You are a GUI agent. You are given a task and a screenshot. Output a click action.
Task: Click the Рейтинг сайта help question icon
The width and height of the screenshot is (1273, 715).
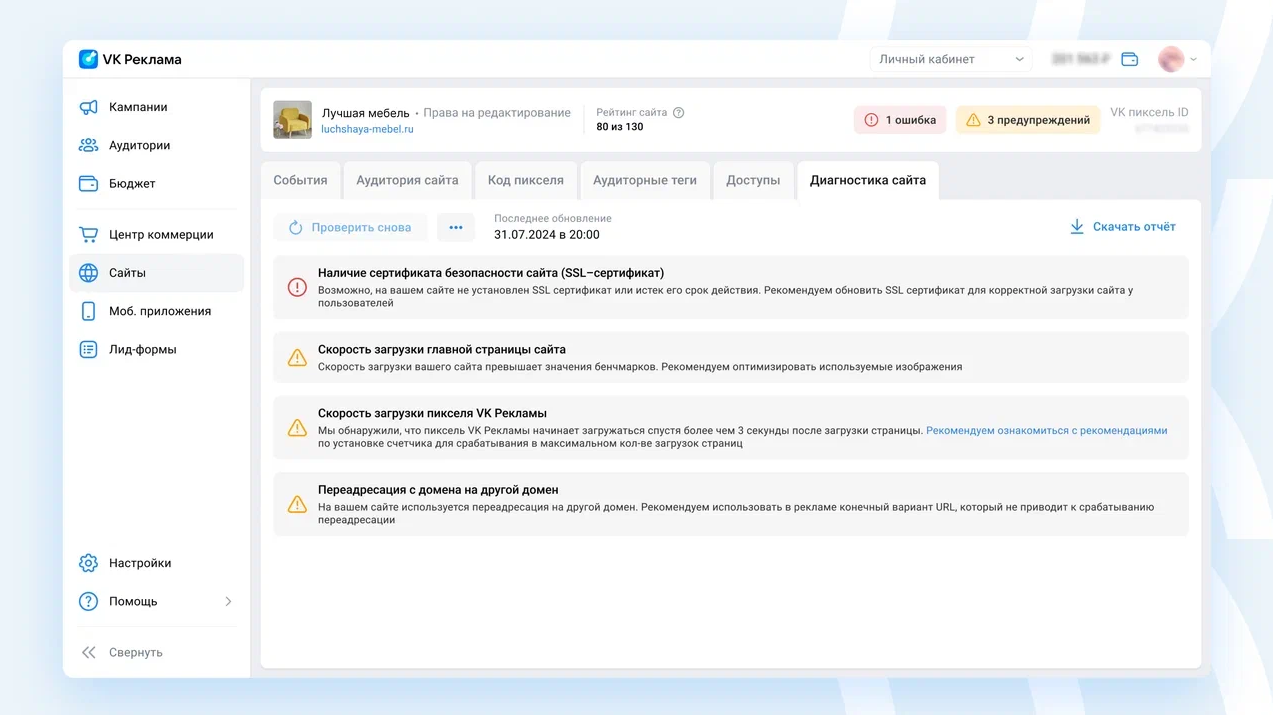678,113
